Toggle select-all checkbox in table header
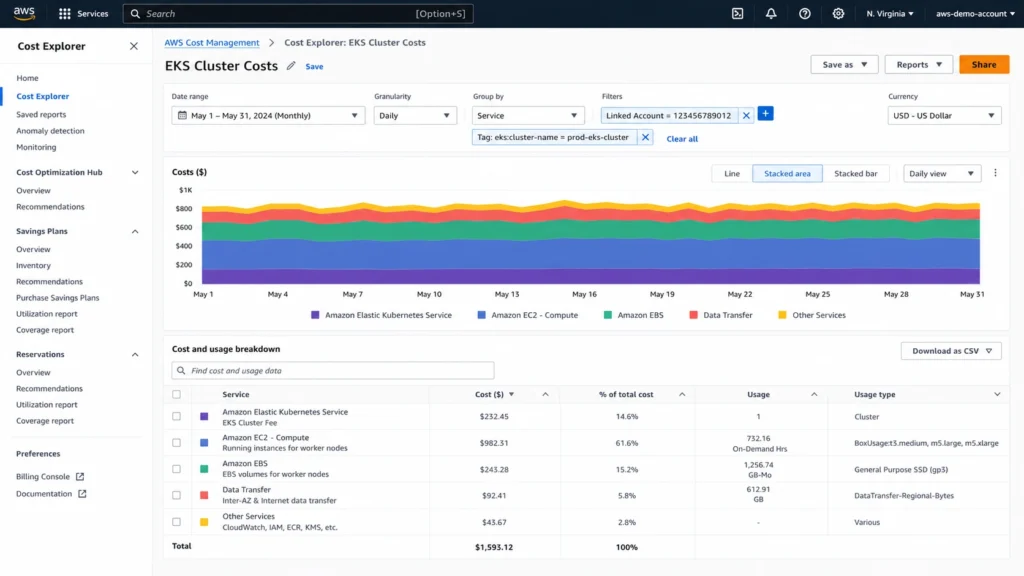 click(x=176, y=394)
